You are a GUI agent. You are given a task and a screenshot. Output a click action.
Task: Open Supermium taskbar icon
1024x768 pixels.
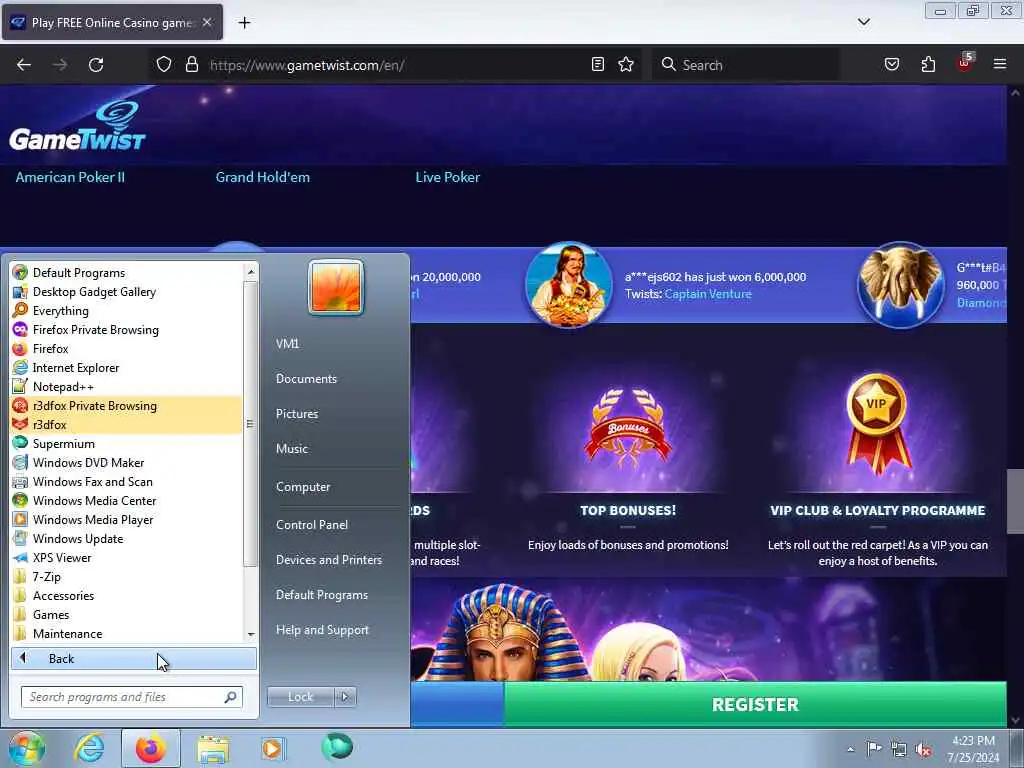(x=337, y=746)
